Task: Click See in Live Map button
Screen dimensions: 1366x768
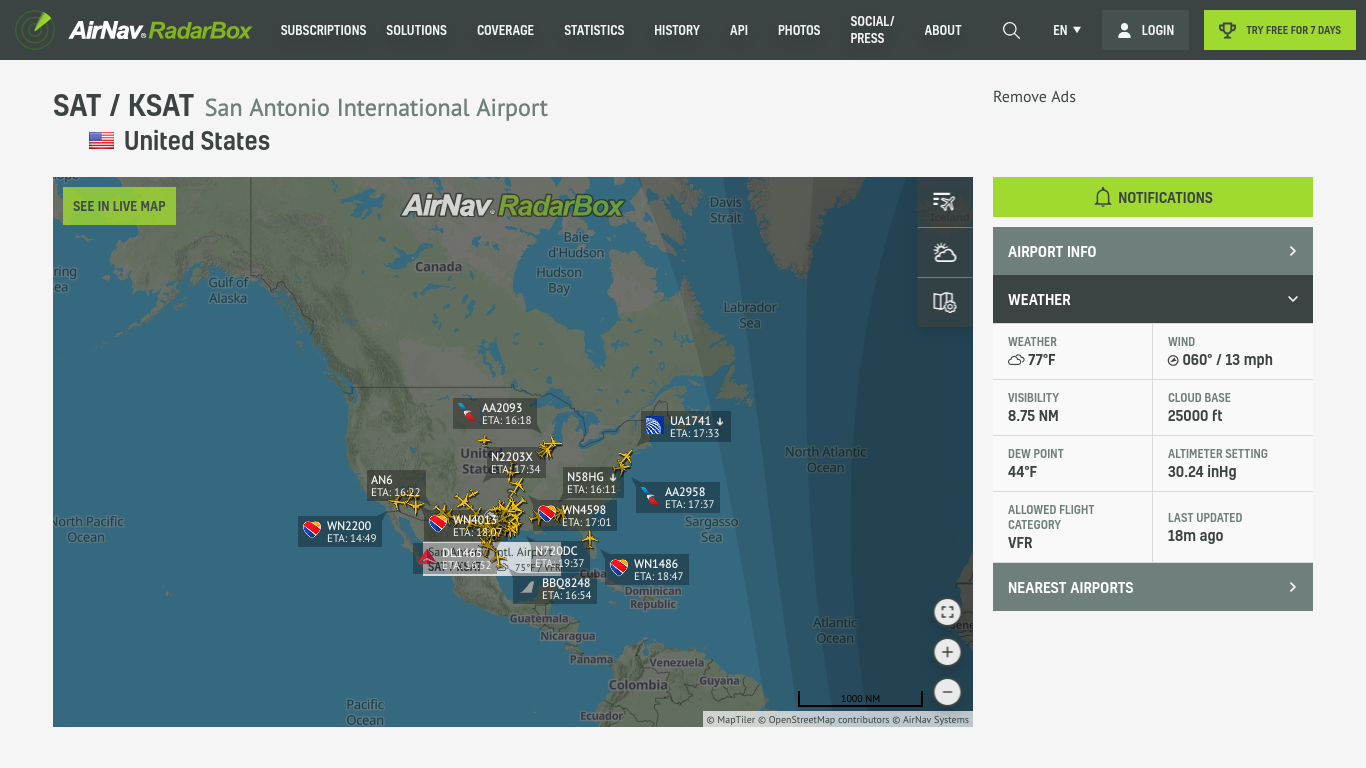Action: (119, 206)
